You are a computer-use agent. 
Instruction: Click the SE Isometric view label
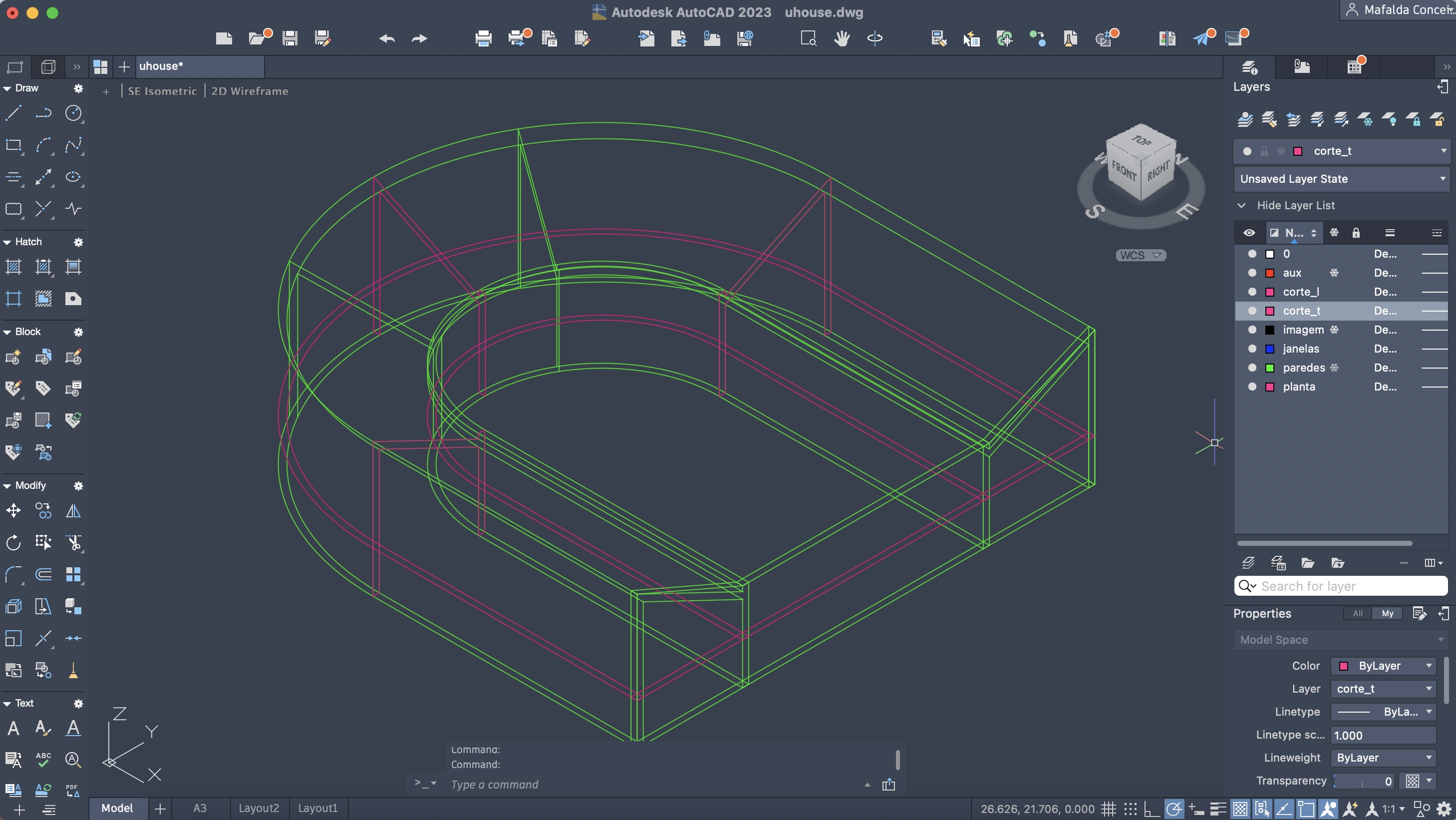tap(162, 91)
